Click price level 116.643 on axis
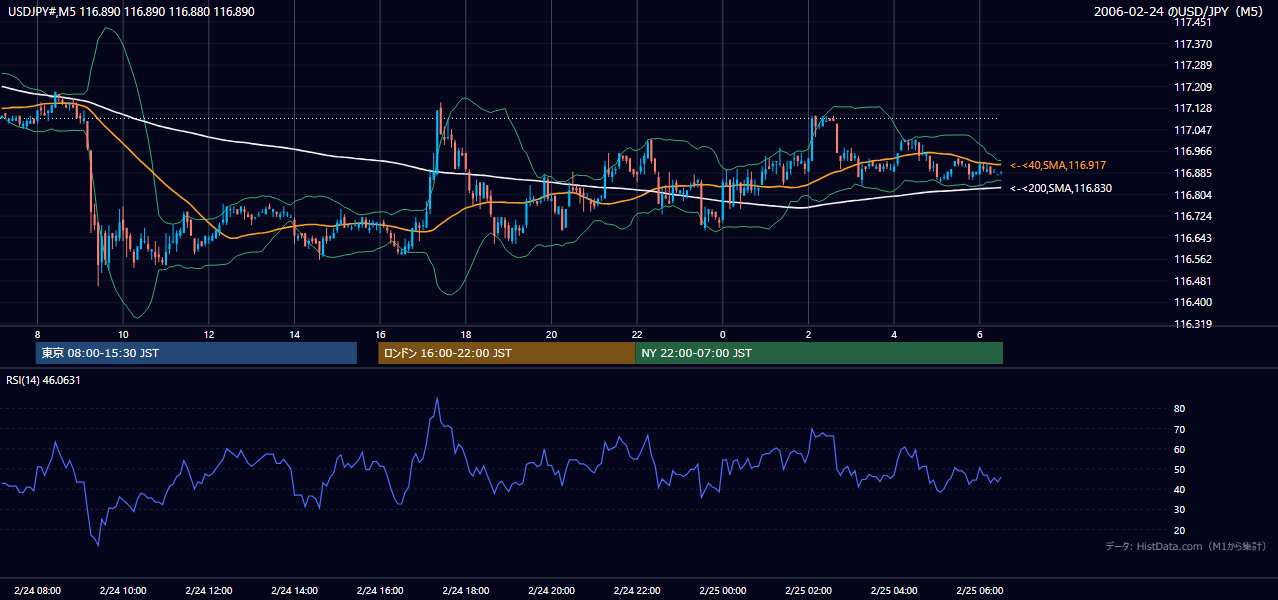 pos(1192,238)
